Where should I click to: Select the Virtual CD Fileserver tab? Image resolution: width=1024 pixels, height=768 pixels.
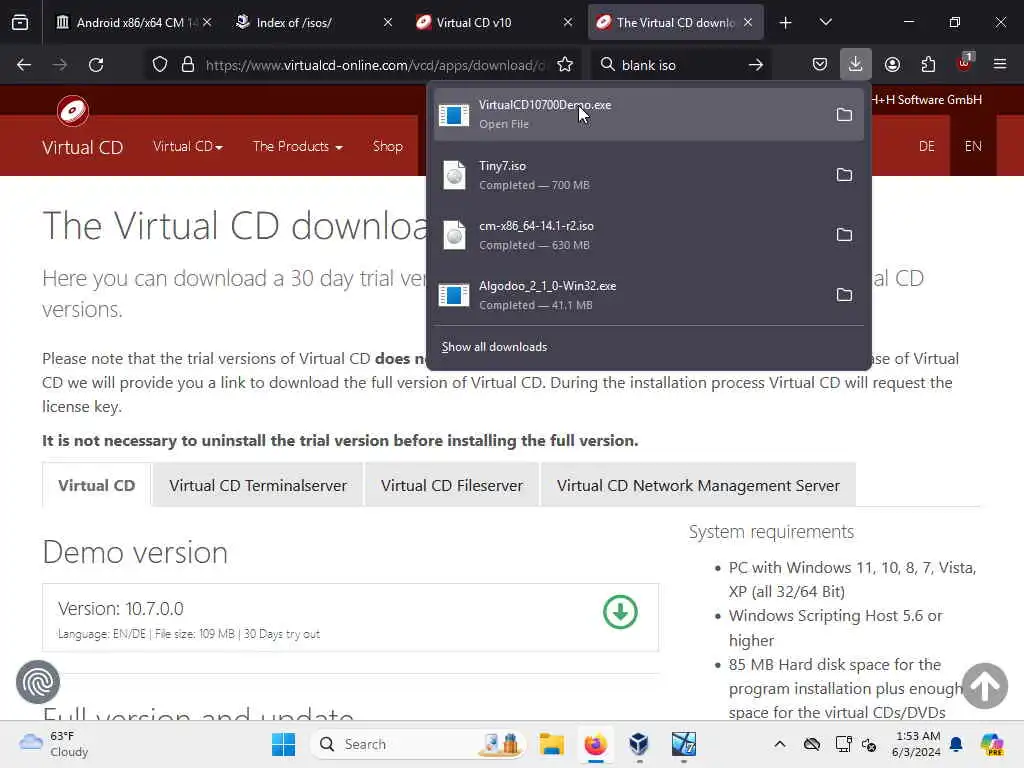coord(452,485)
